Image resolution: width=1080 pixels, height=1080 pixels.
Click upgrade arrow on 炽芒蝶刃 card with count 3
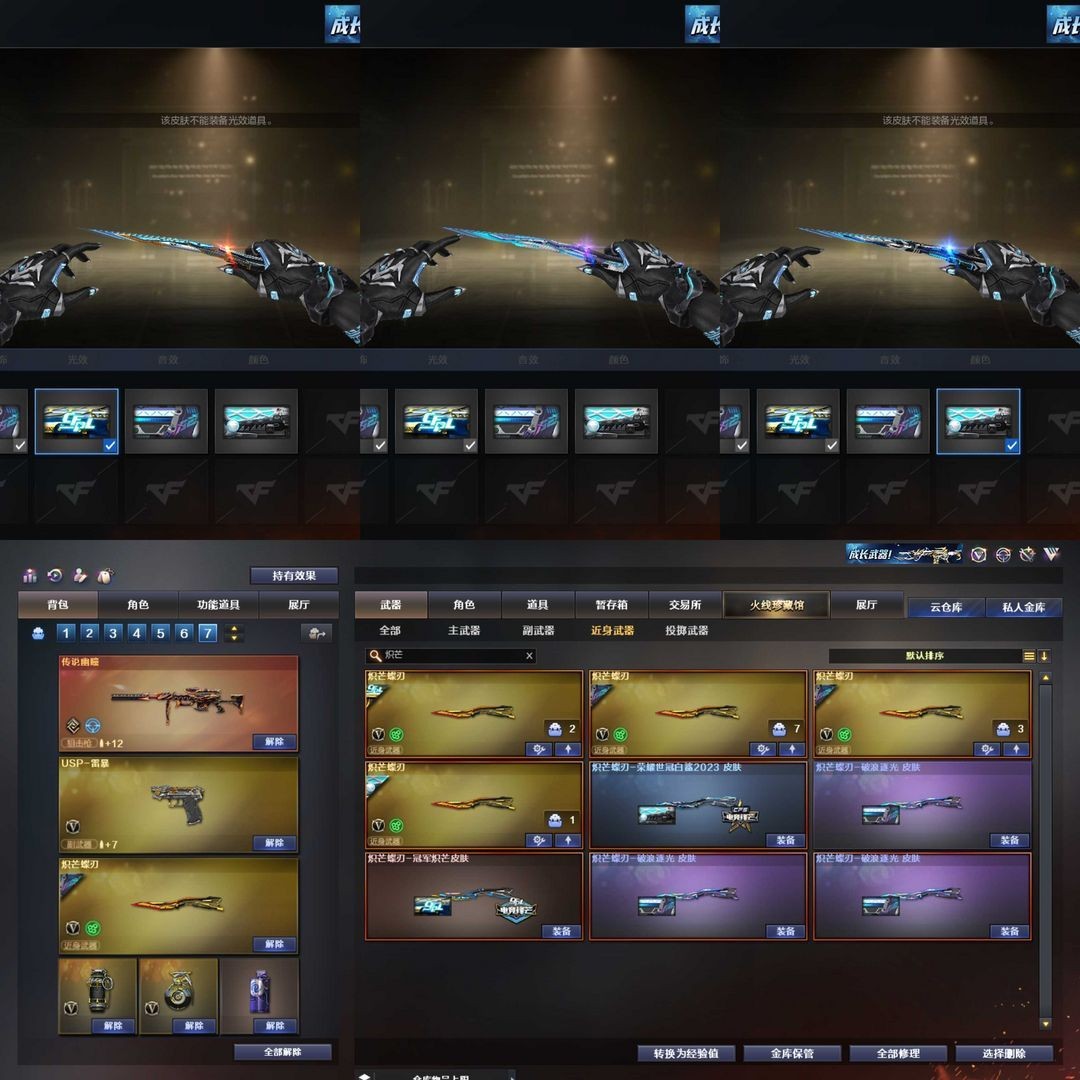pyautogui.click(x=1016, y=749)
